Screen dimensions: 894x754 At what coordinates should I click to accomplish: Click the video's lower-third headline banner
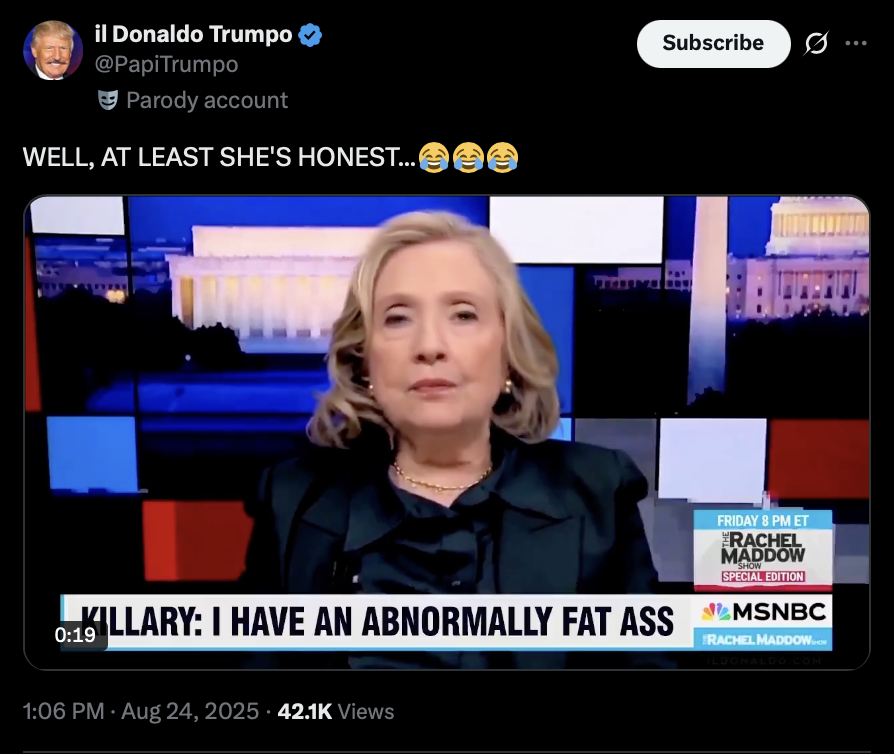point(377,621)
